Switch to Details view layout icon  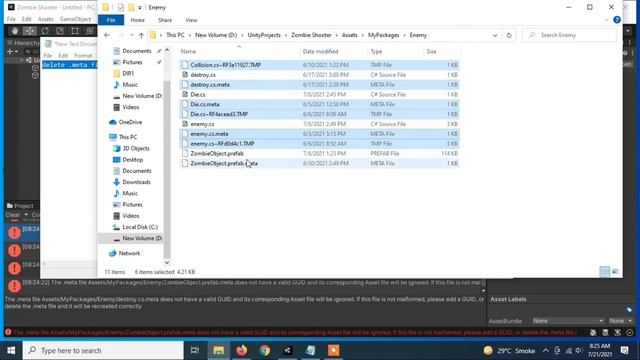pyautogui.click(x=604, y=271)
